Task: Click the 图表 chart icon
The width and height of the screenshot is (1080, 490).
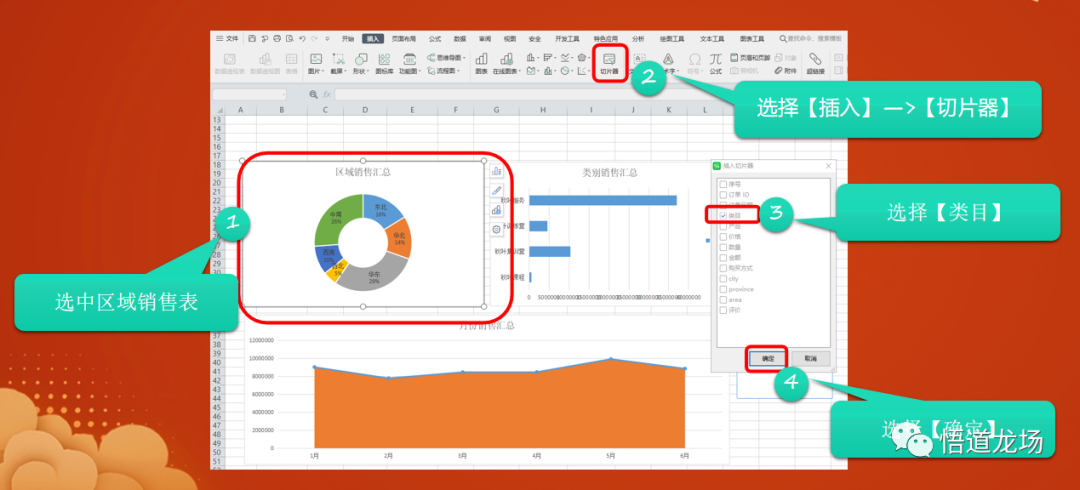Action: (x=481, y=63)
